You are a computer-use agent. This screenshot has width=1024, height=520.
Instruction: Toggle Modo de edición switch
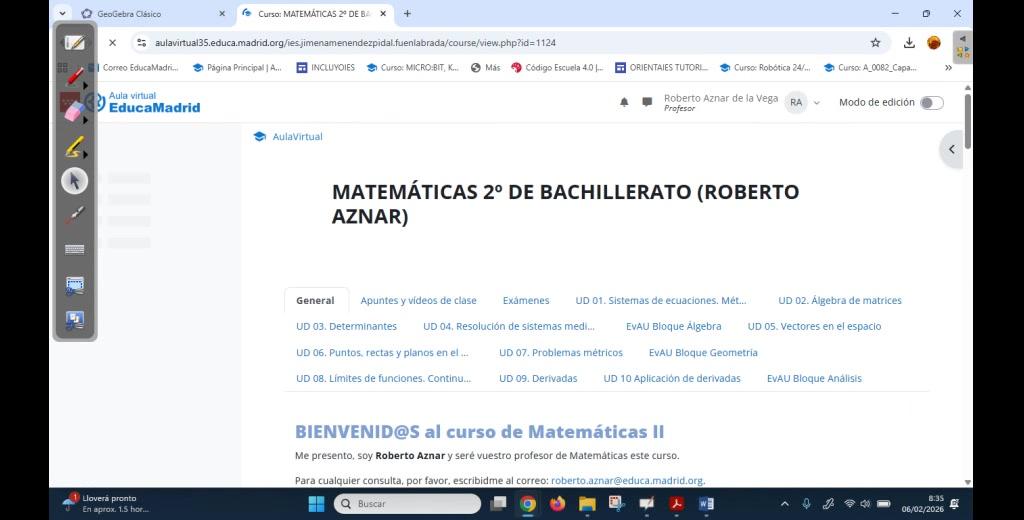(932, 103)
